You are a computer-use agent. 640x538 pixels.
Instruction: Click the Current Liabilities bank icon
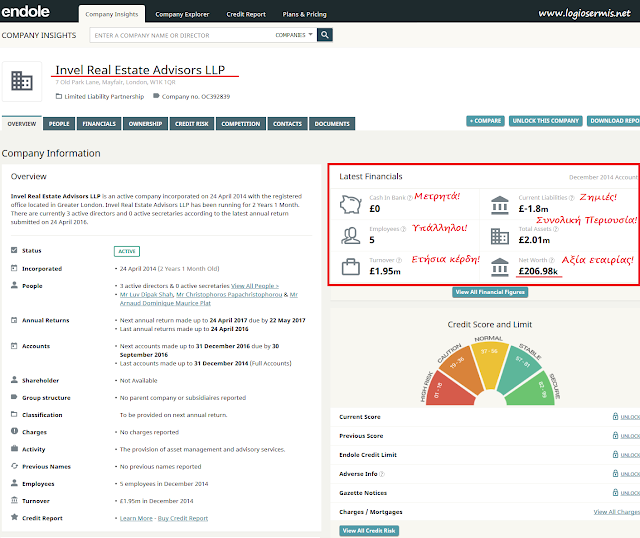point(500,205)
